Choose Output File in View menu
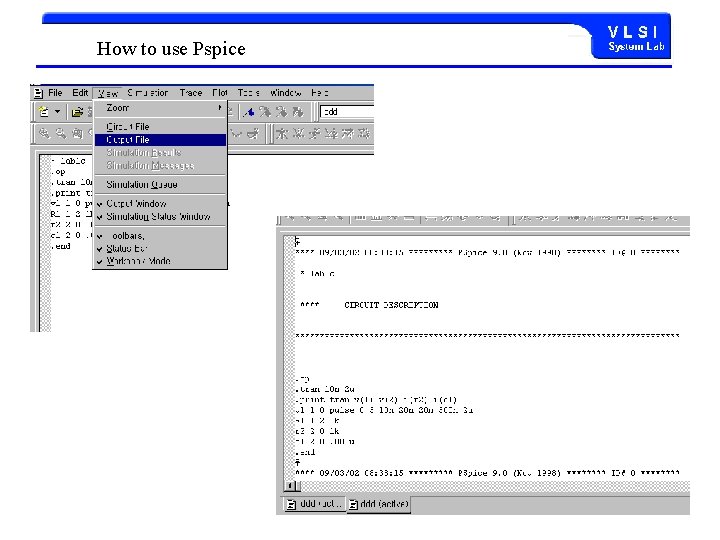 pos(160,139)
